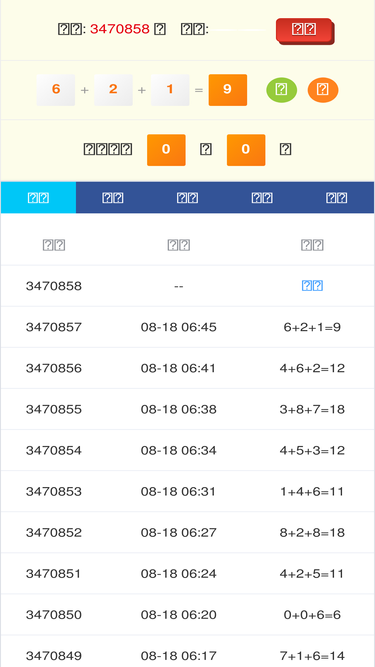Select the number tile showing 2
The height and width of the screenshot is (667, 375).
pos(113,90)
